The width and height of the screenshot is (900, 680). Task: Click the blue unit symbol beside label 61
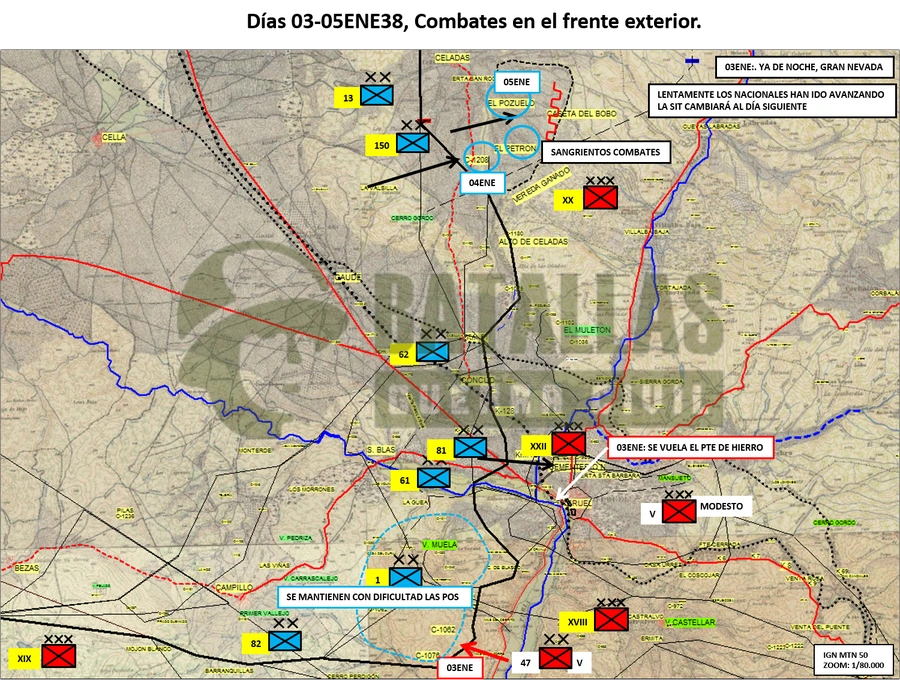(x=434, y=477)
